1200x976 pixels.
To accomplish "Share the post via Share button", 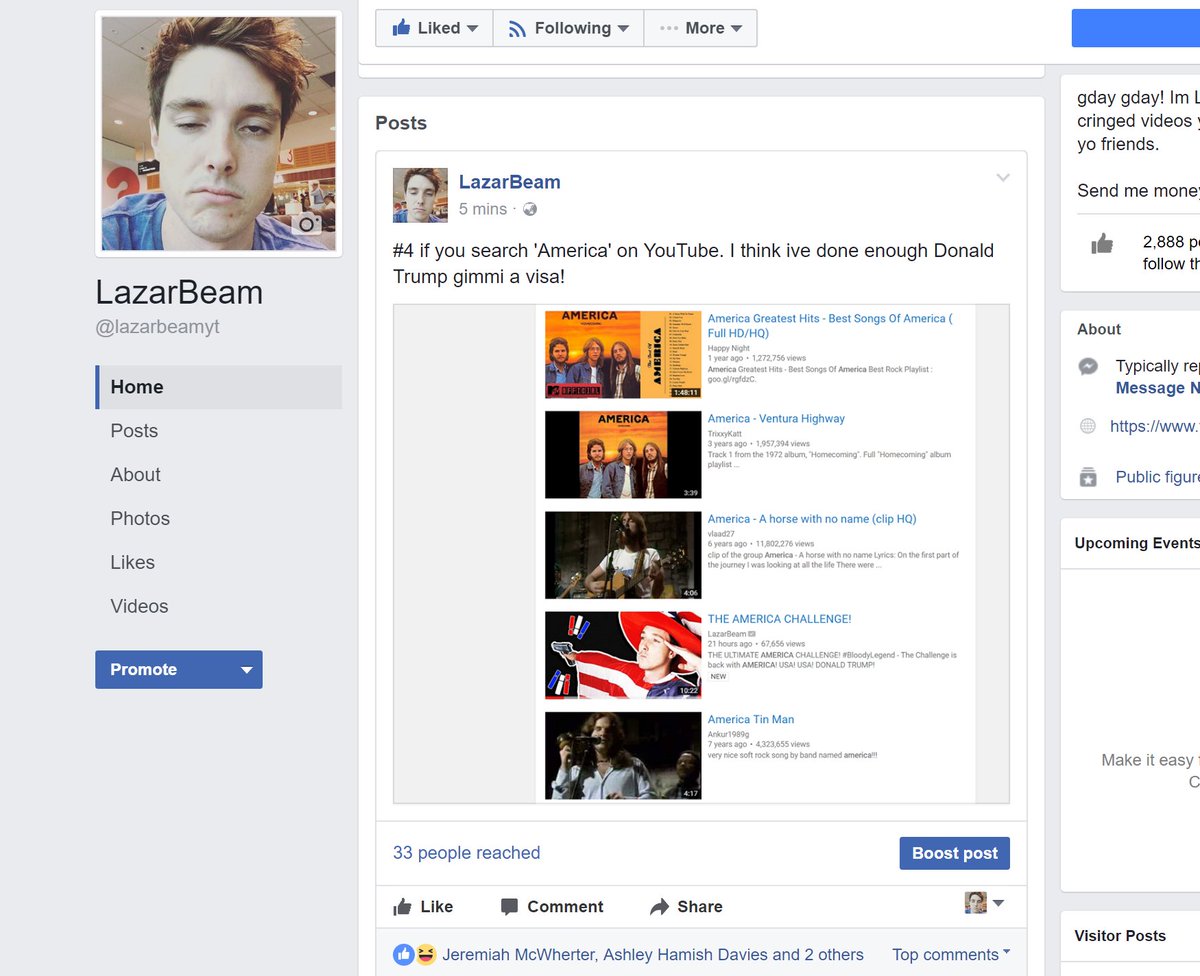I will 686,907.
